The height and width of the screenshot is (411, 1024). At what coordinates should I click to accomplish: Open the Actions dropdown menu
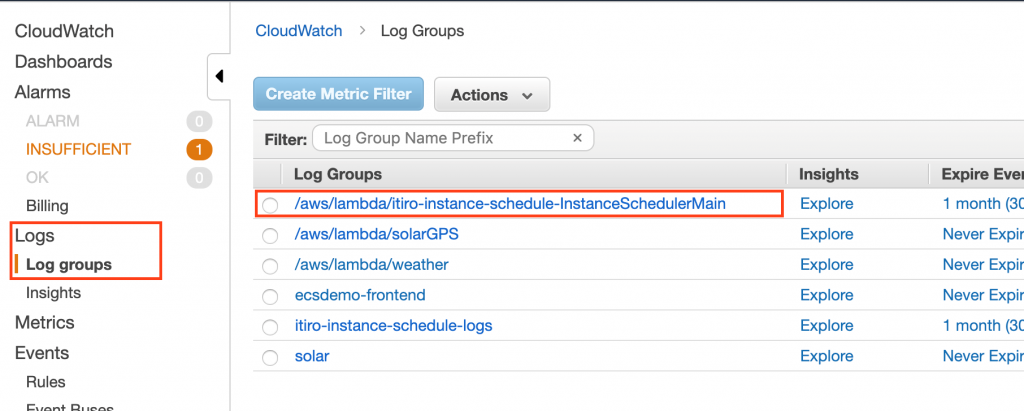click(491, 95)
